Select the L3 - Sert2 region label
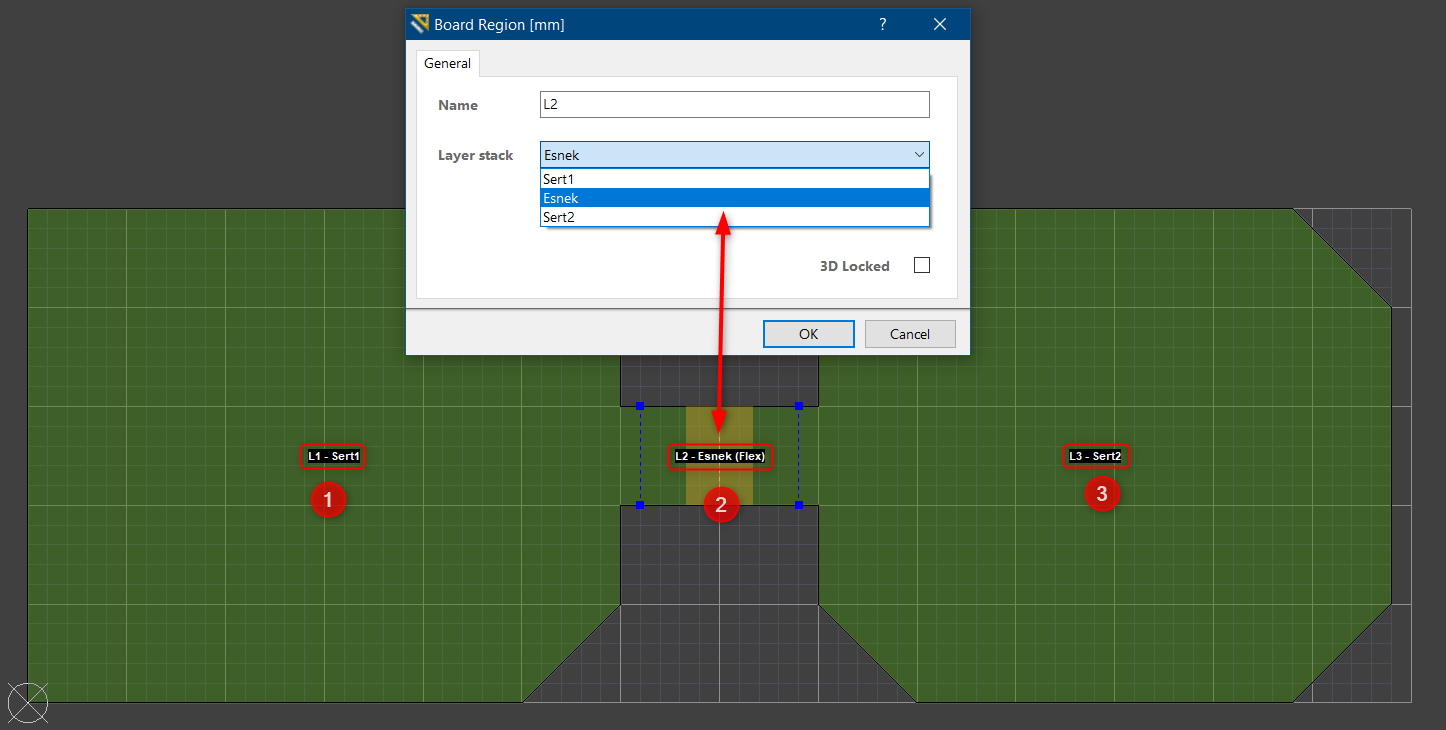 (x=1096, y=455)
